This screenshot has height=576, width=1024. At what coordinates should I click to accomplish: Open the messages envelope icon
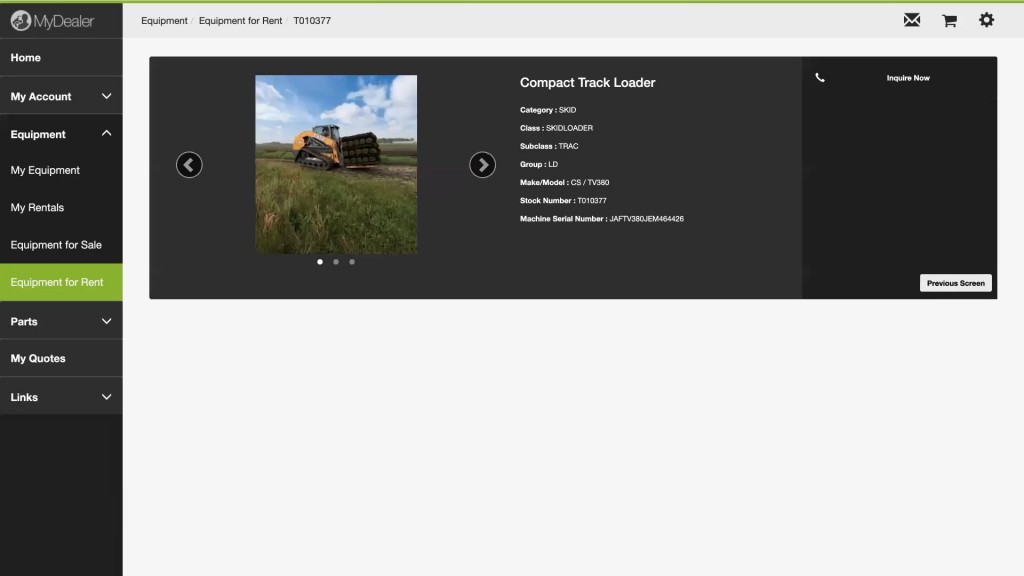(912, 20)
